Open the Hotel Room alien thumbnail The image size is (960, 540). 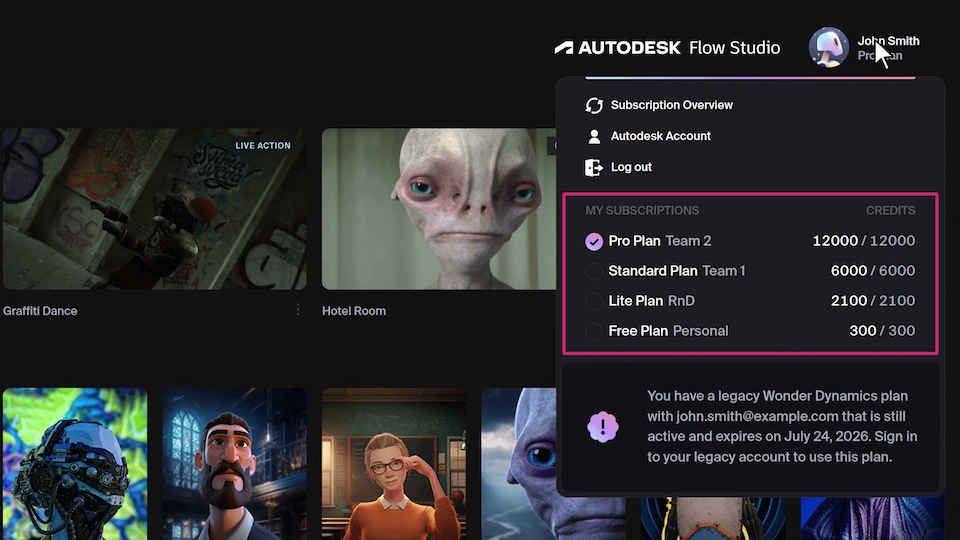tap(439, 209)
